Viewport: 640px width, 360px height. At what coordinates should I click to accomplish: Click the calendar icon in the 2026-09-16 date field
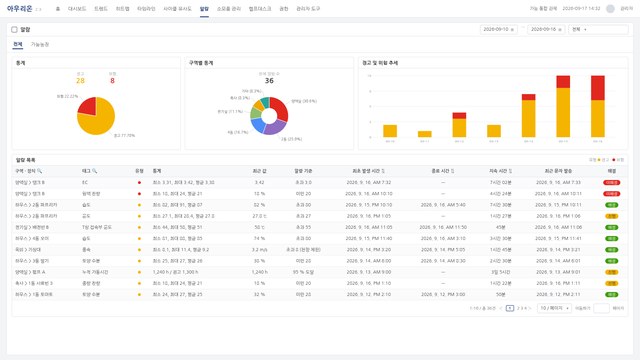[x=560, y=29]
